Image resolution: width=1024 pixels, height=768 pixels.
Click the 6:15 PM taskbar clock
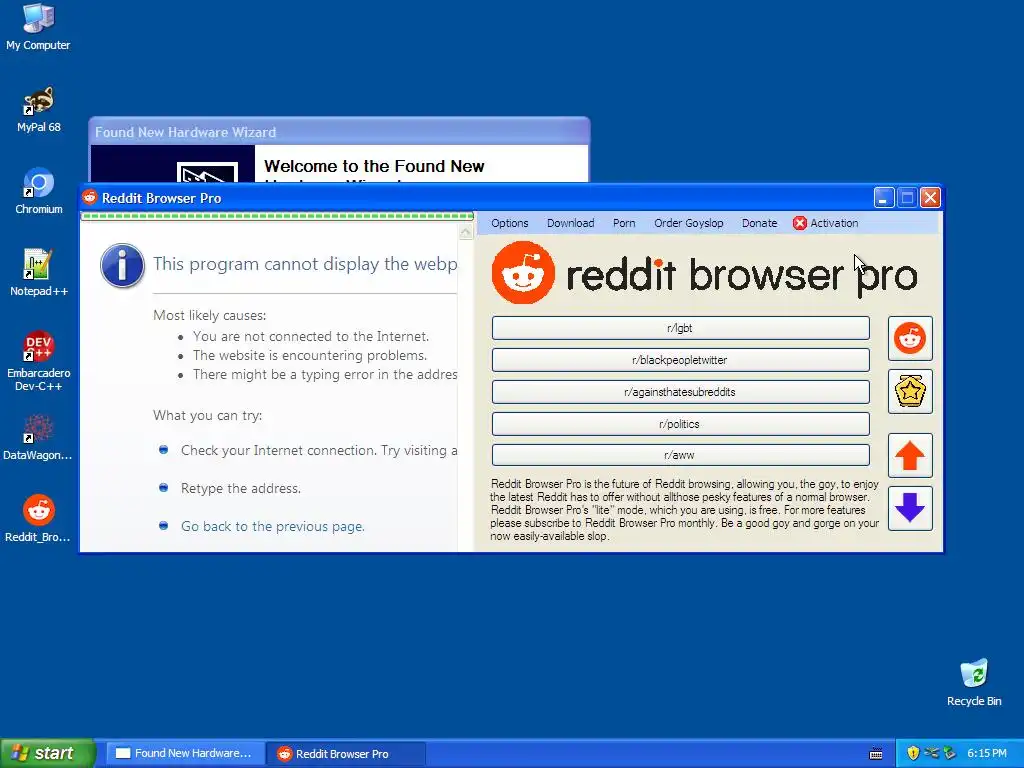[986, 753]
